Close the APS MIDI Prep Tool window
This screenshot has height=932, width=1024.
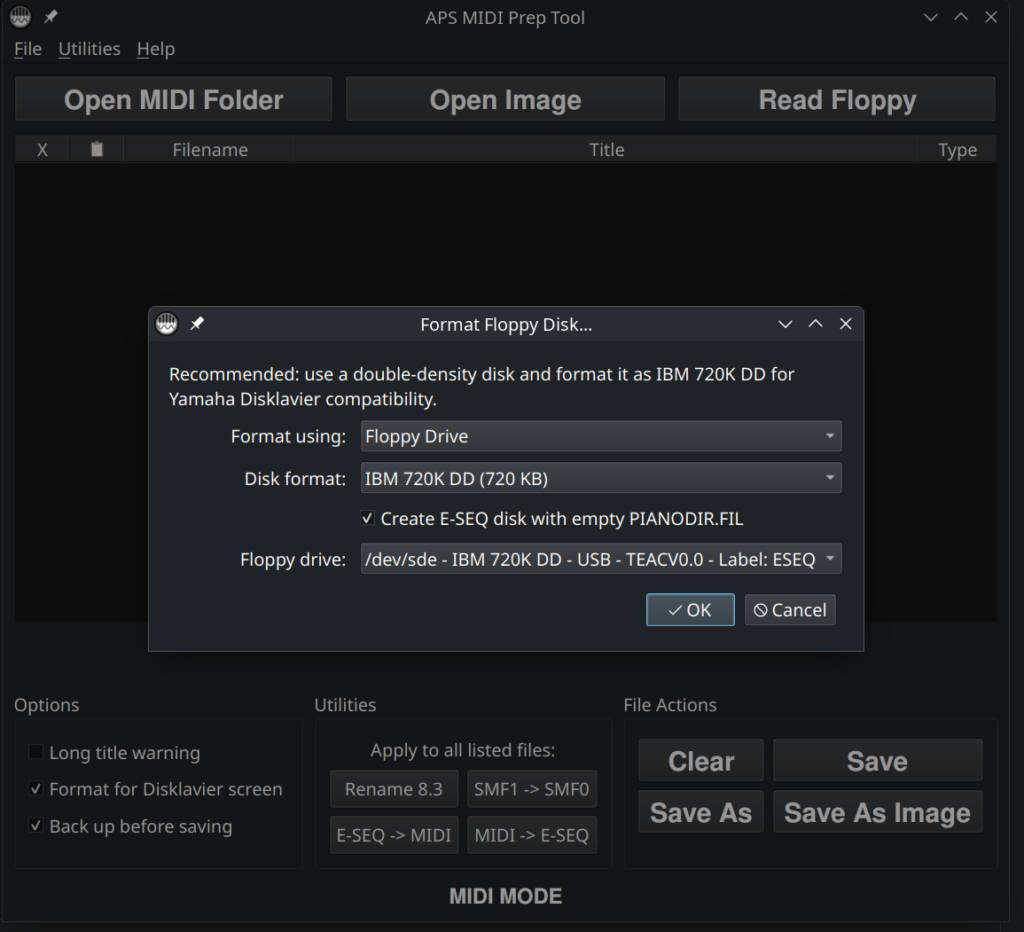click(x=991, y=18)
